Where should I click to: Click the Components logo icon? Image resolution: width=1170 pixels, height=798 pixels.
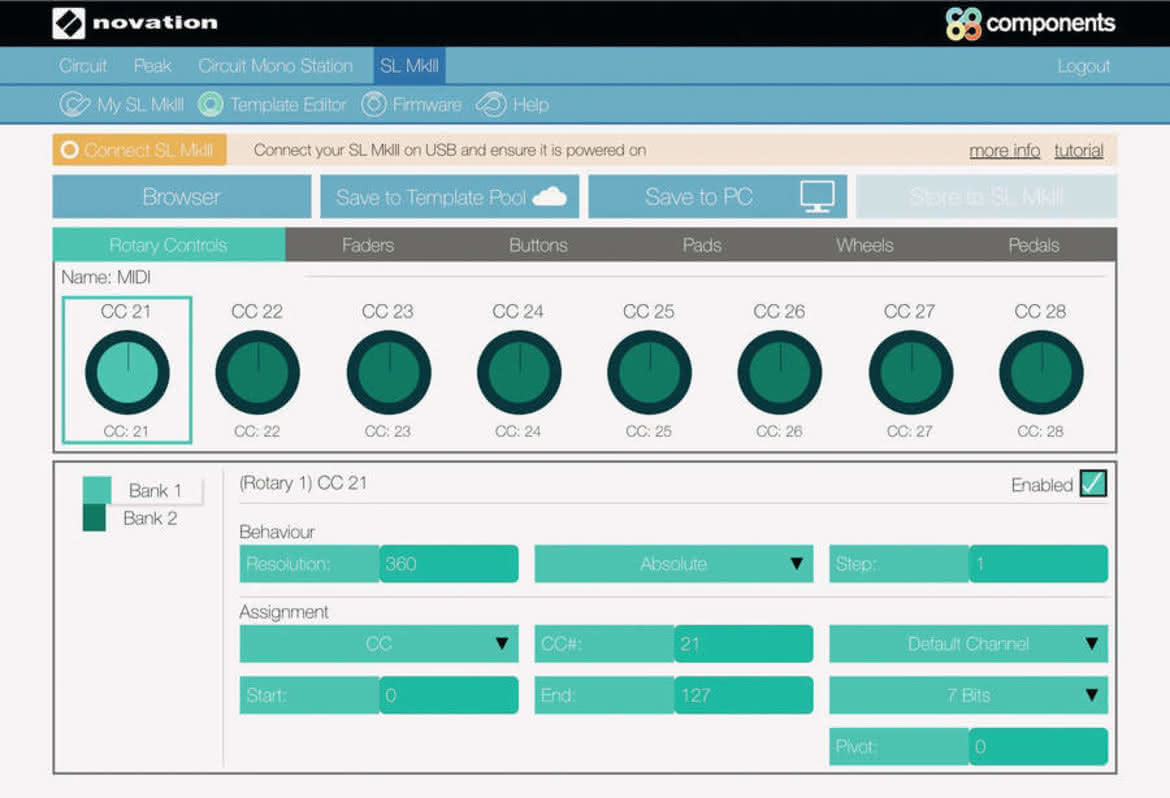[963, 24]
